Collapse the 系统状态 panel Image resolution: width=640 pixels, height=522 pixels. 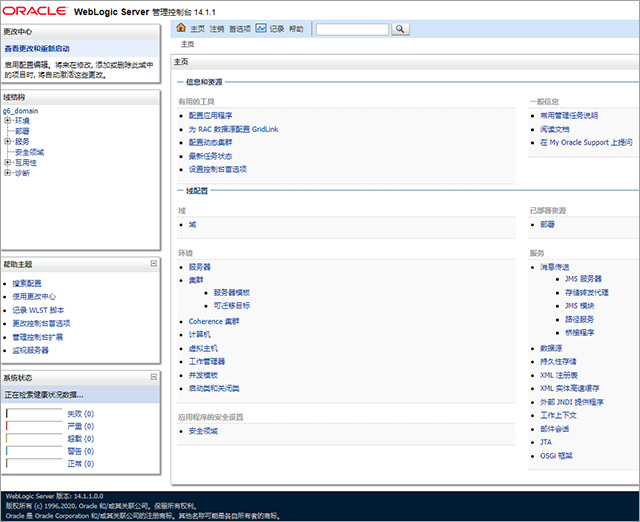tap(153, 377)
